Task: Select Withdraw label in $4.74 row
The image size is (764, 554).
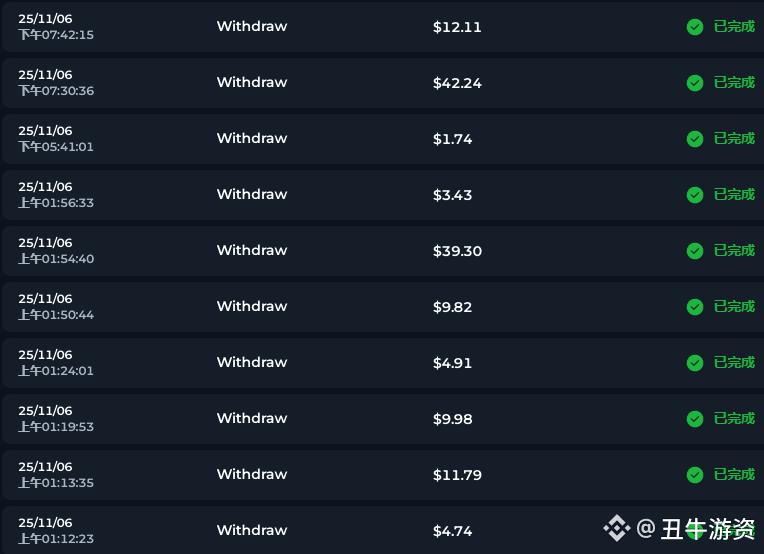Action: 252,531
